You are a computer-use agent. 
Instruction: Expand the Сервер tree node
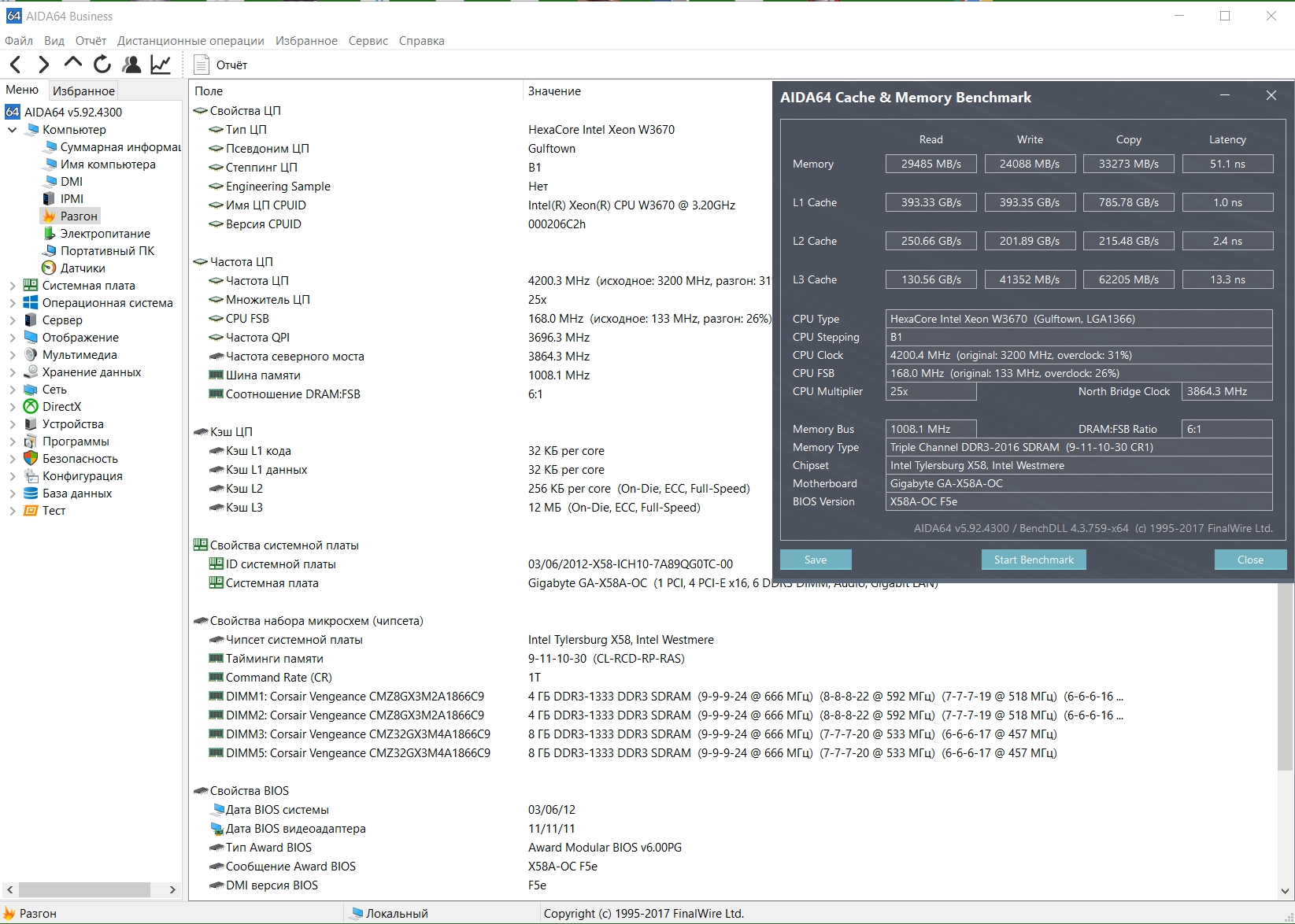pos(12,320)
